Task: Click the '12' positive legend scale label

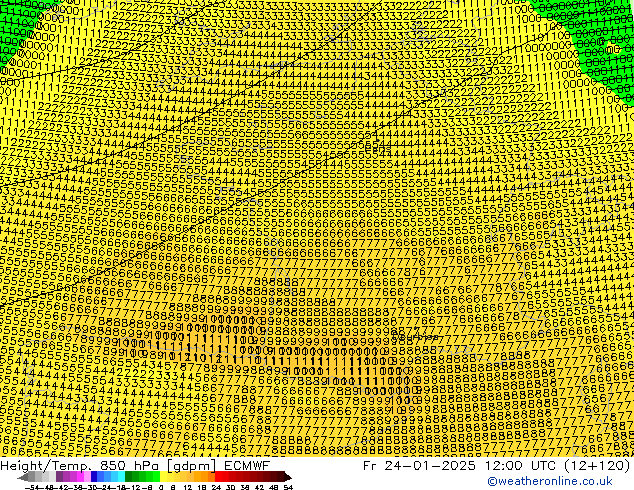Action: click(187, 487)
